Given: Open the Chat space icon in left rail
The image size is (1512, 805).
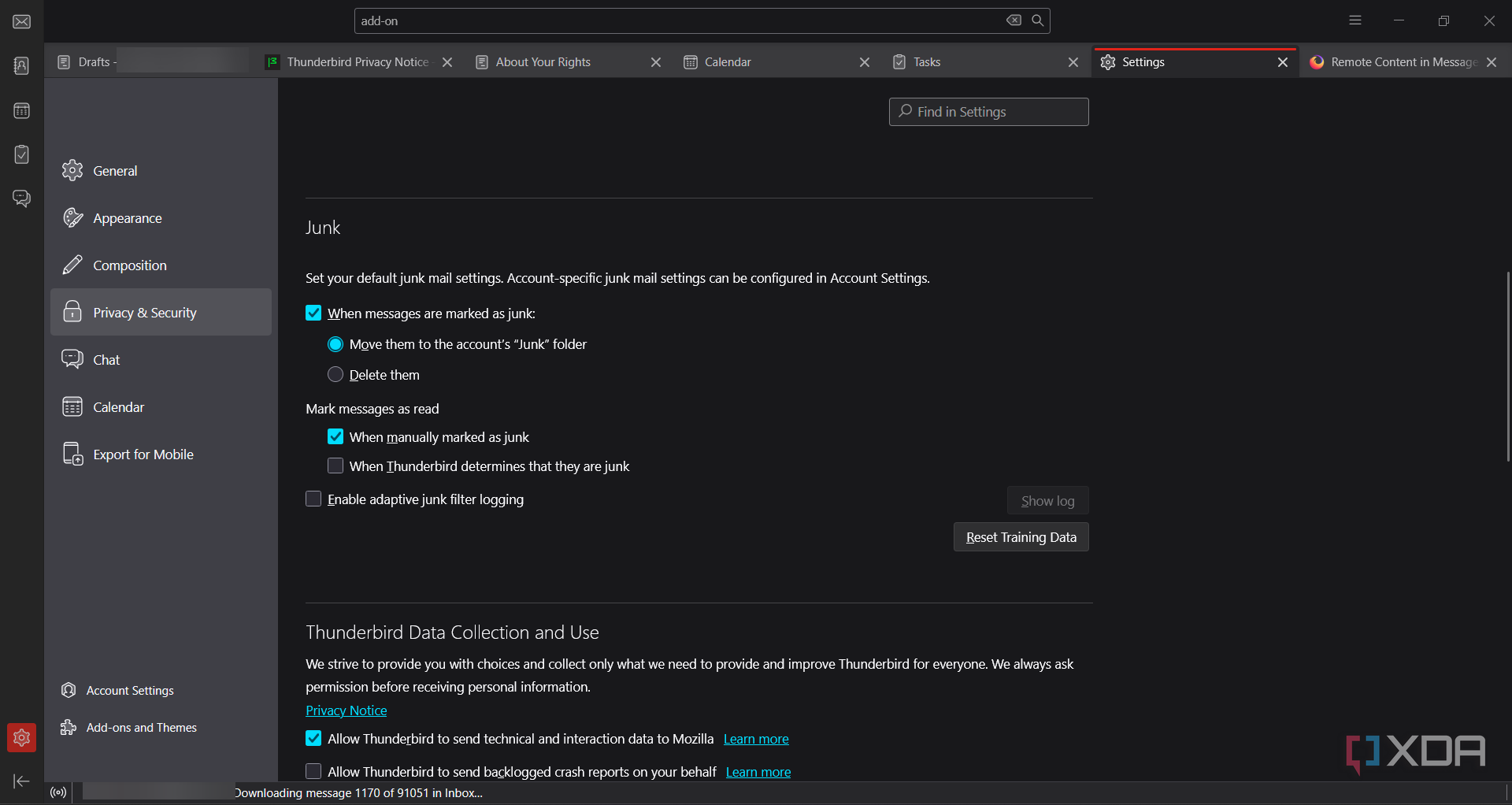Looking at the screenshot, I should (21, 198).
